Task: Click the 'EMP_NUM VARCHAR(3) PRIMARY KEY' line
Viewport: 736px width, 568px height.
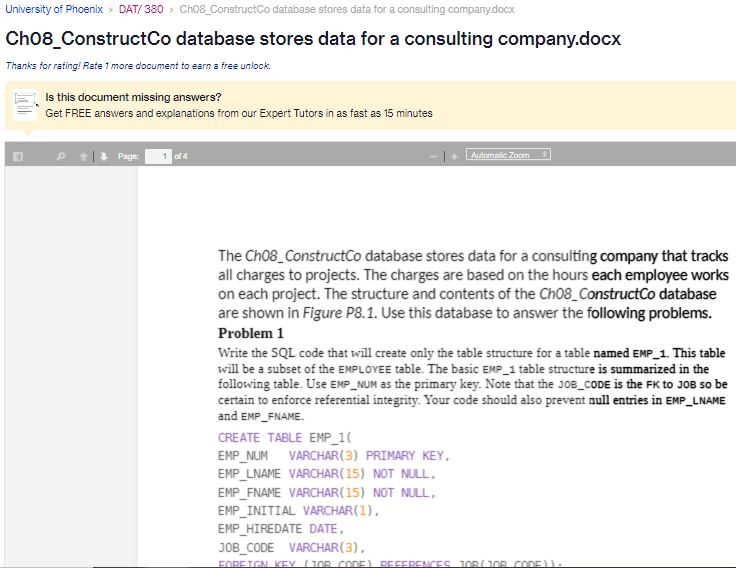Action: pos(334,456)
